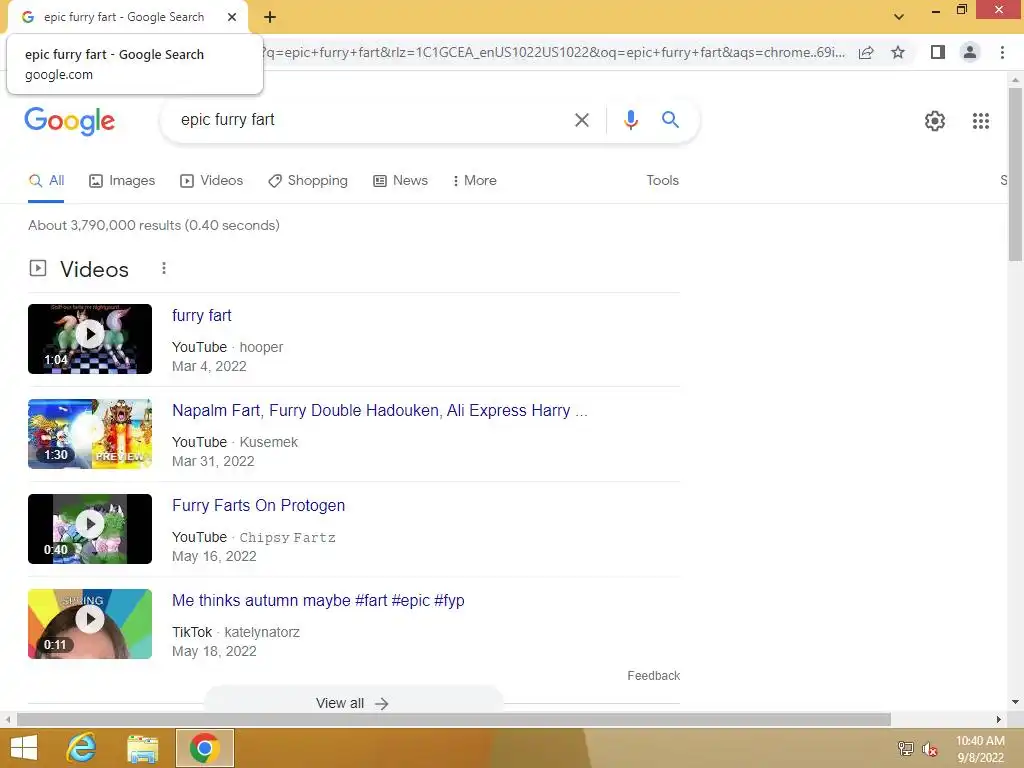This screenshot has width=1024, height=768.
Task: Close the epic furry fart tab
Action: (232, 17)
